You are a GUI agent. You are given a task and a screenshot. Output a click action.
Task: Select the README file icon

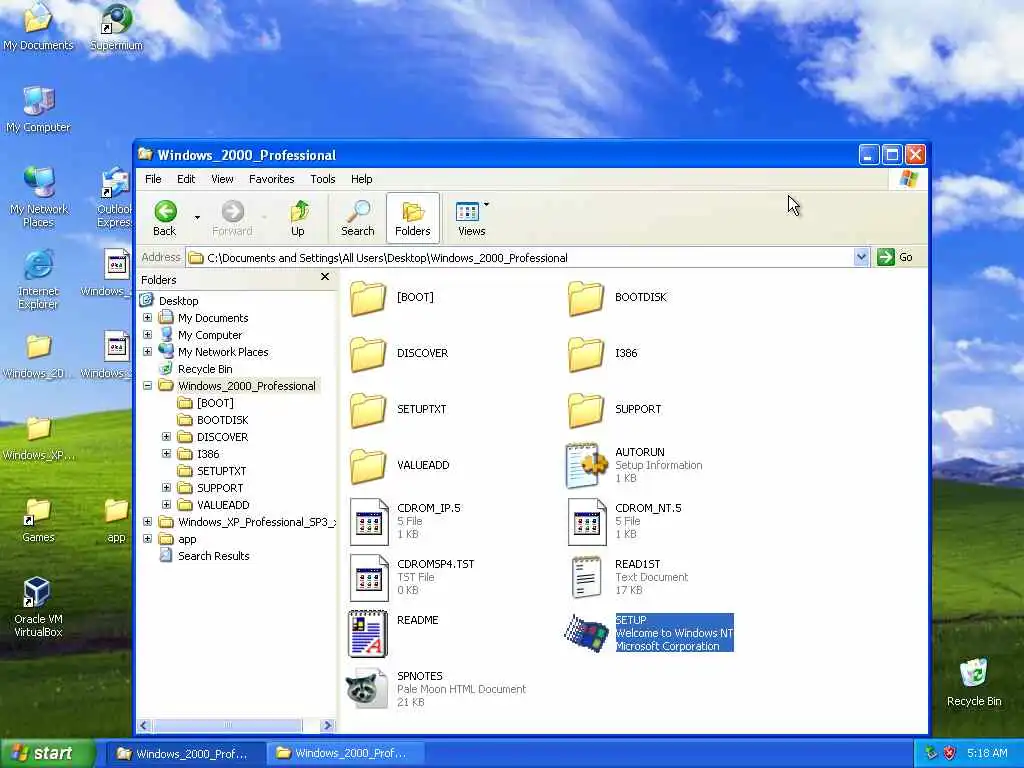(x=368, y=633)
